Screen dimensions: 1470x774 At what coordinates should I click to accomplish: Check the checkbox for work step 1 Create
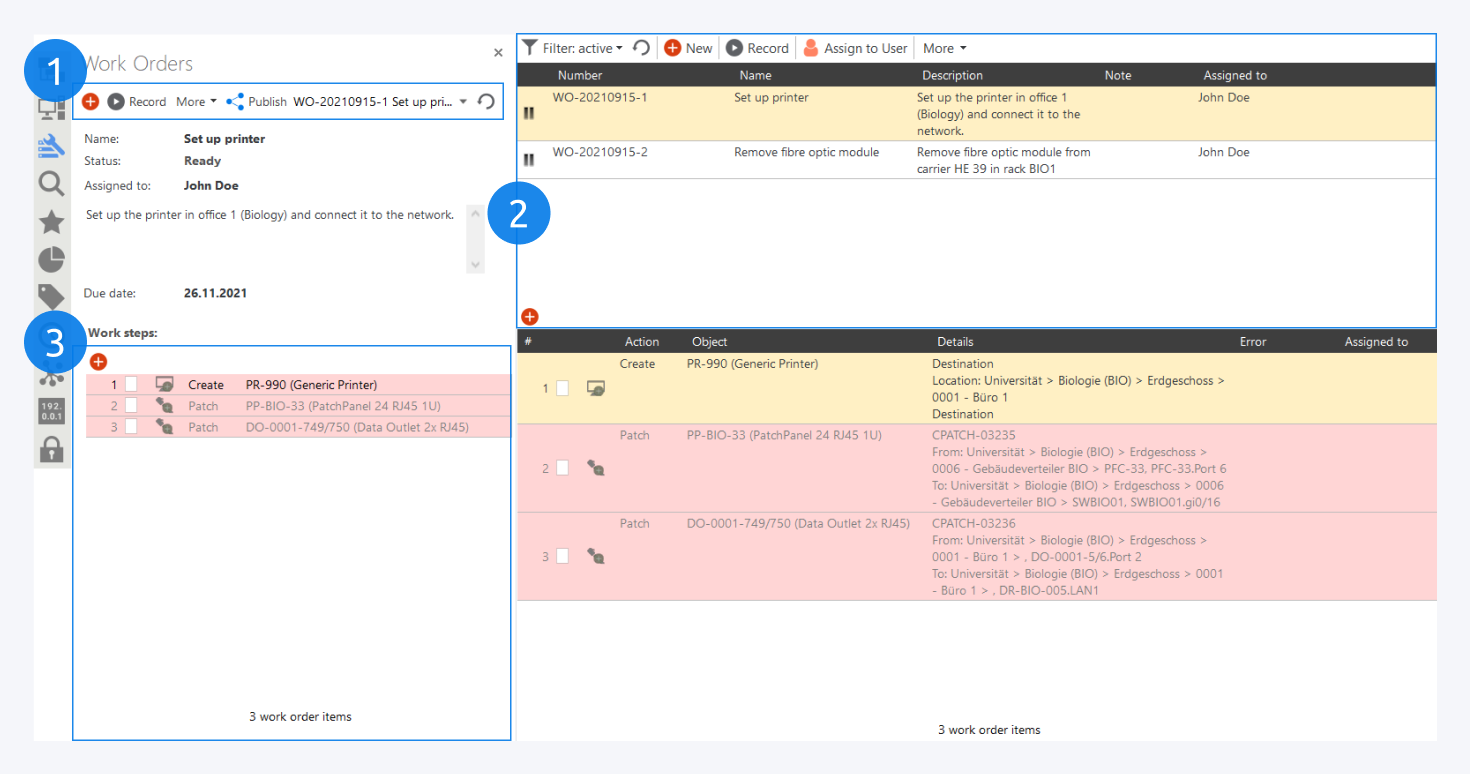pyautogui.click(x=130, y=384)
